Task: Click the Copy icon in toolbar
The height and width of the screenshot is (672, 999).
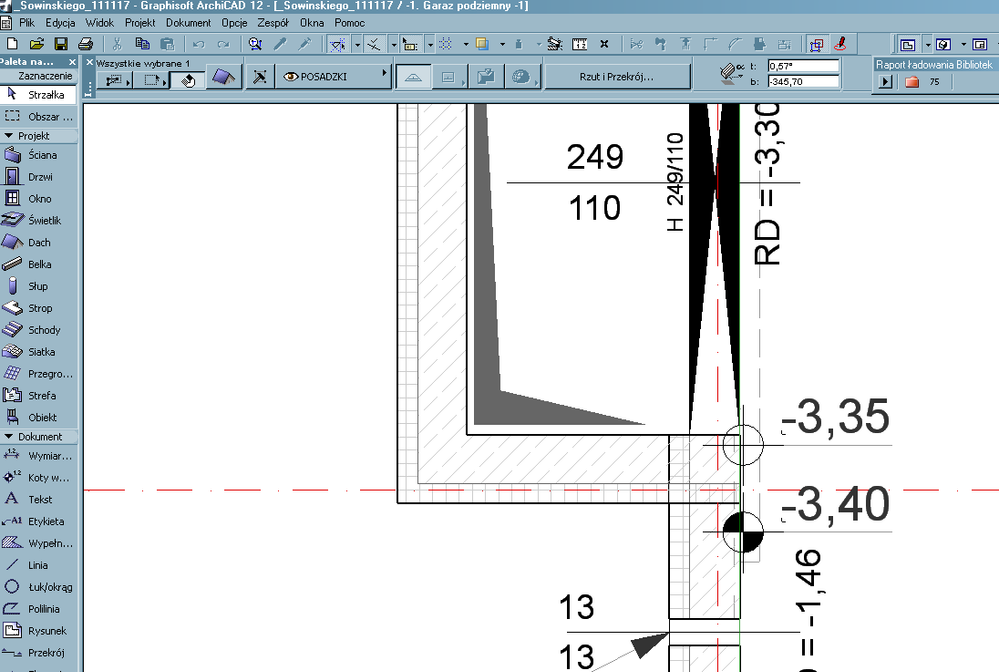Action: (x=142, y=44)
